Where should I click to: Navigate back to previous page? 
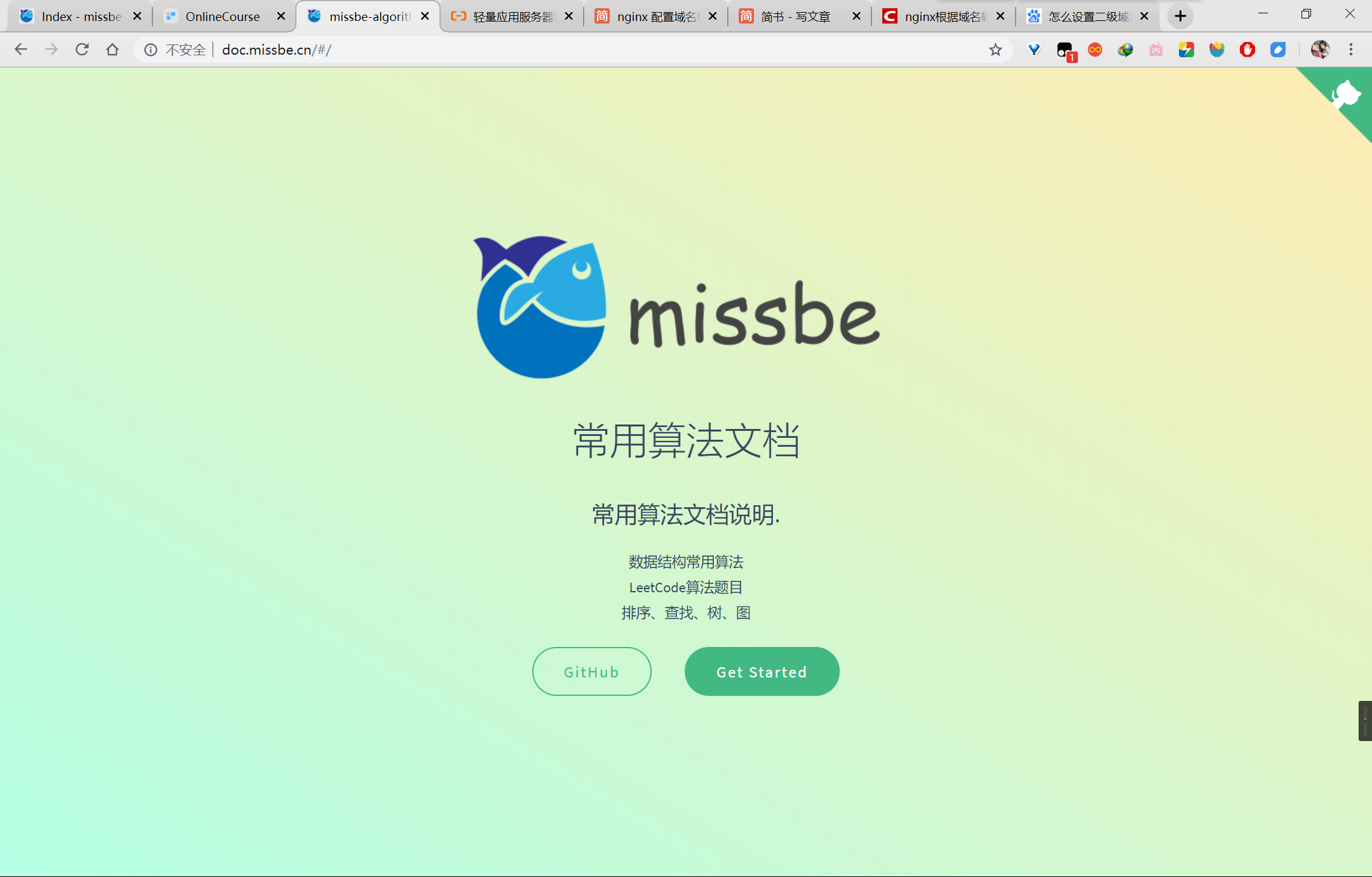click(21, 50)
